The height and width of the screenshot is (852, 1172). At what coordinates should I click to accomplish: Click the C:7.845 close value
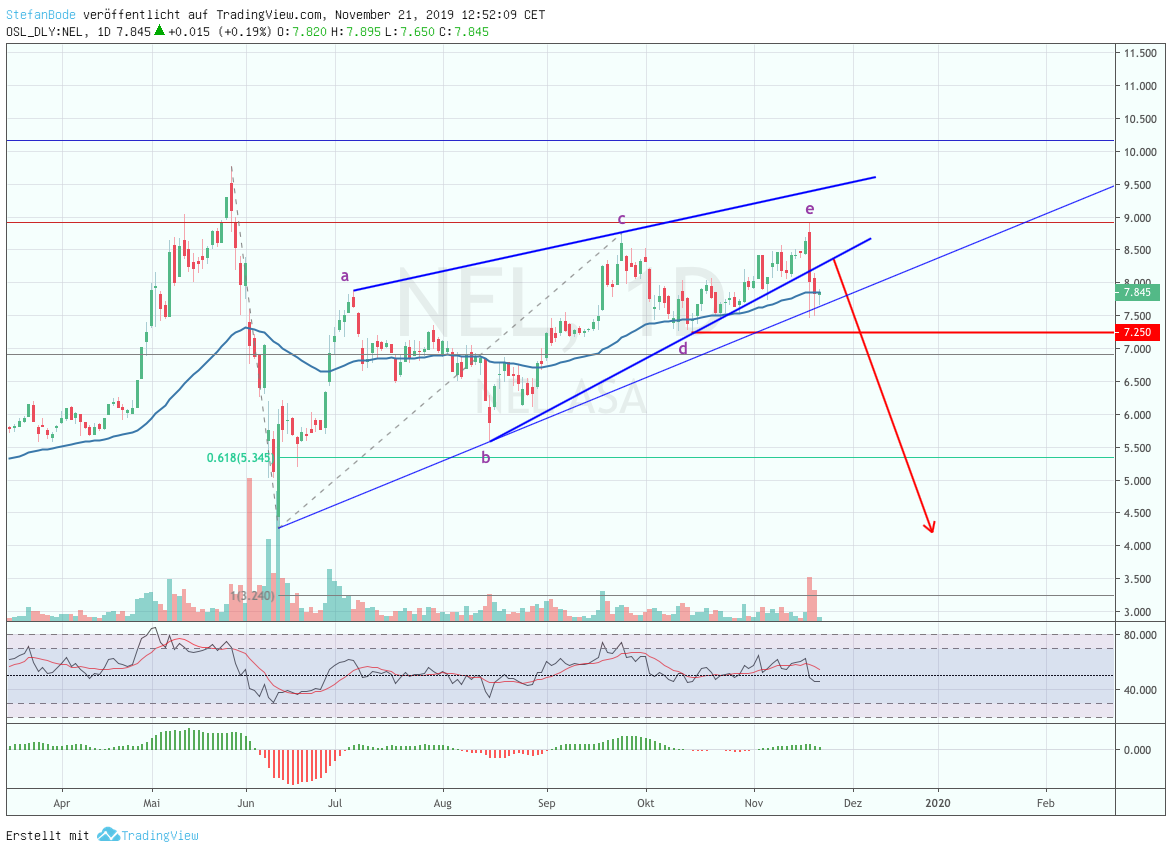pos(463,32)
